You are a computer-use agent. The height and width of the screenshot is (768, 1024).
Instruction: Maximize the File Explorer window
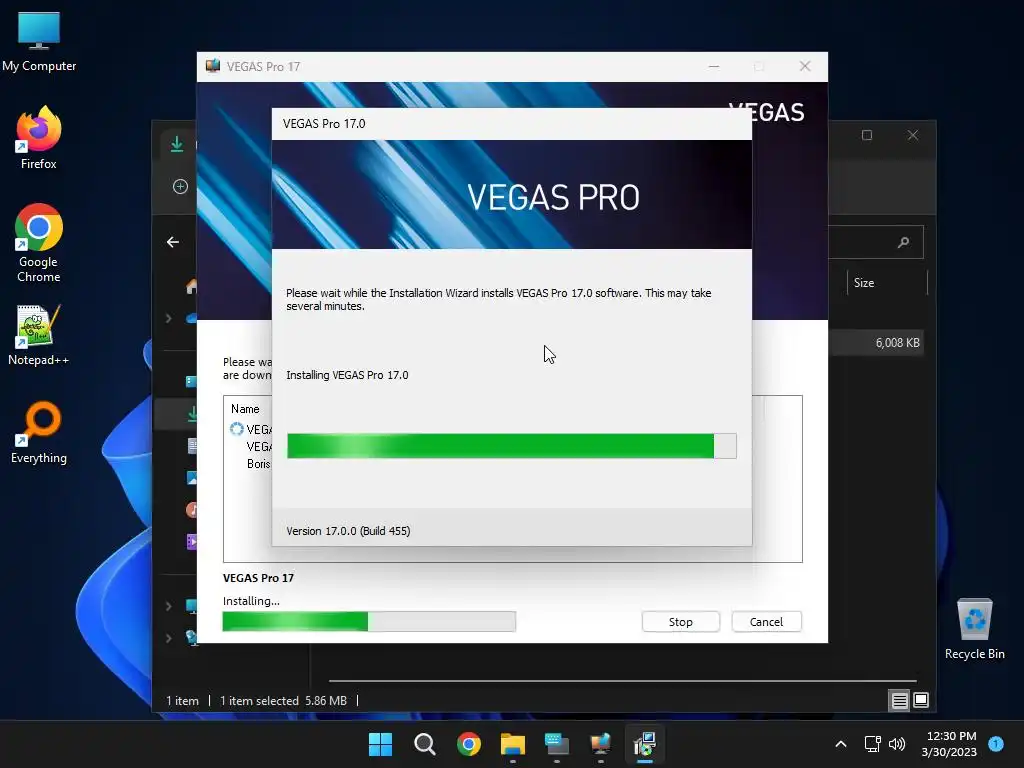point(867,135)
